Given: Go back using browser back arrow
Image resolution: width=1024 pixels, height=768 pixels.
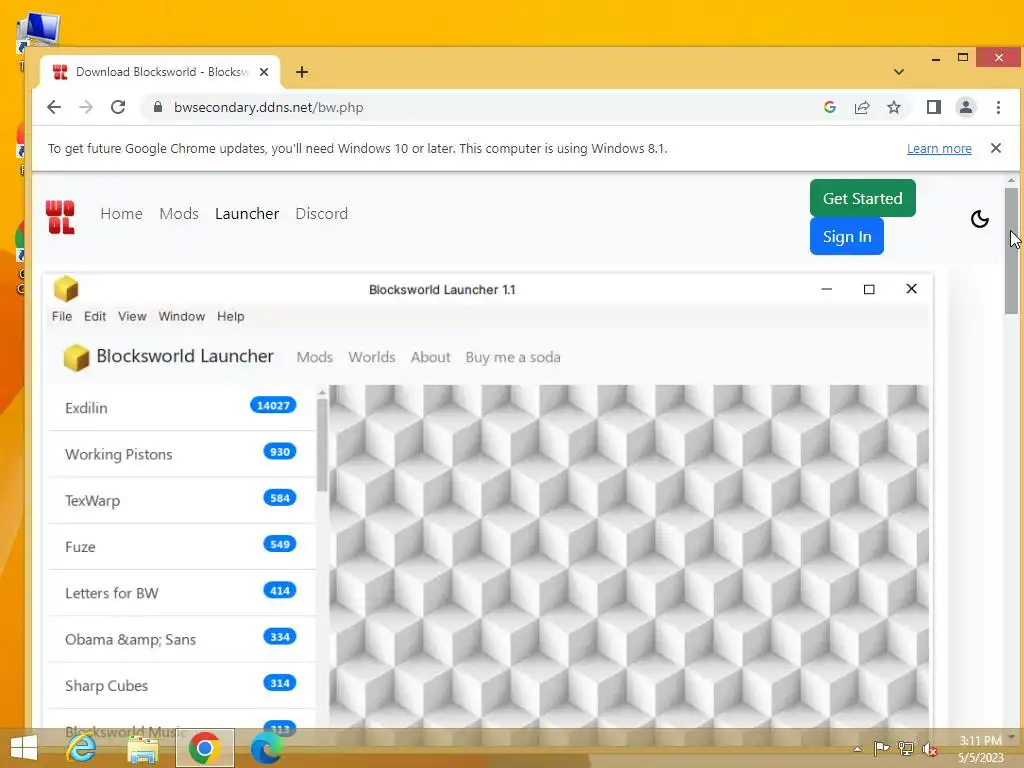Looking at the screenshot, I should (x=54, y=107).
